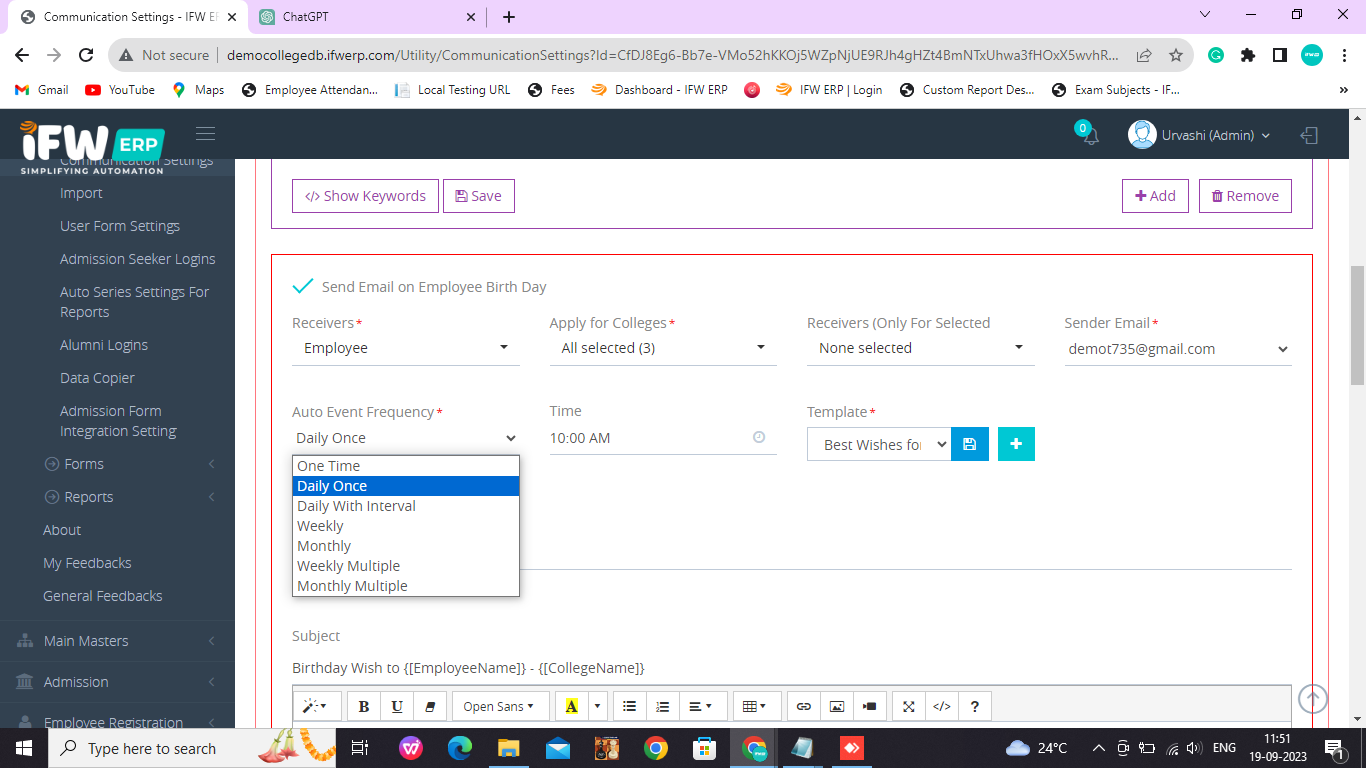Click the yellow highlight color button
The height and width of the screenshot is (768, 1366).
click(x=571, y=706)
